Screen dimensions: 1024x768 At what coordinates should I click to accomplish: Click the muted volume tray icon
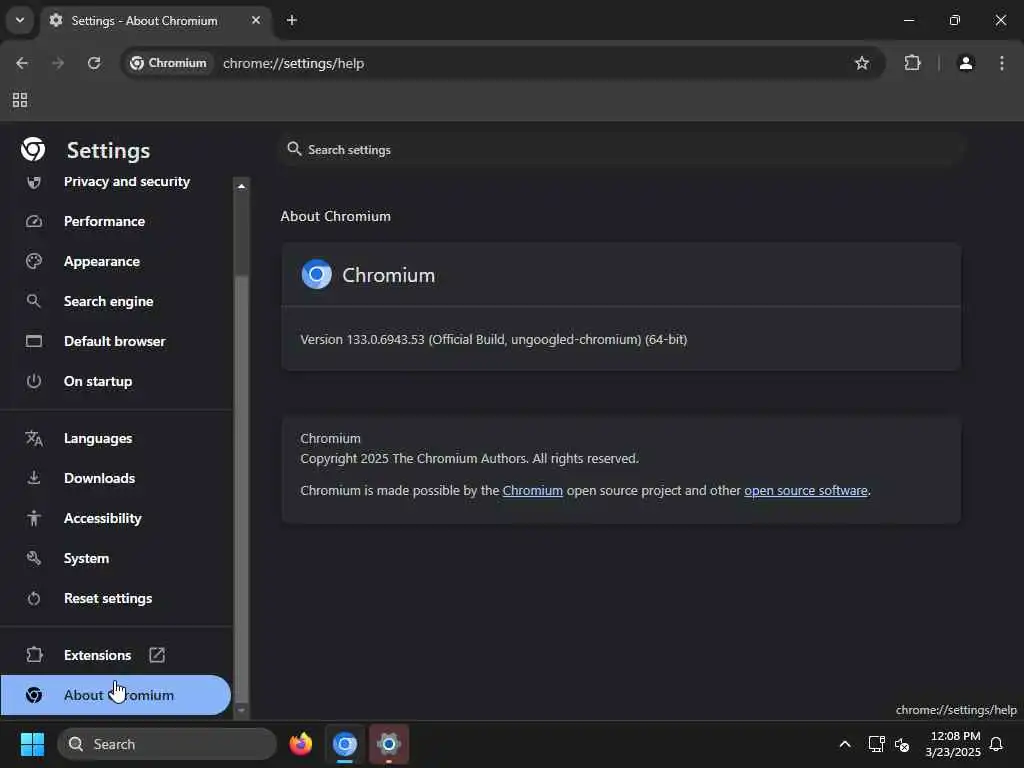[902, 744]
